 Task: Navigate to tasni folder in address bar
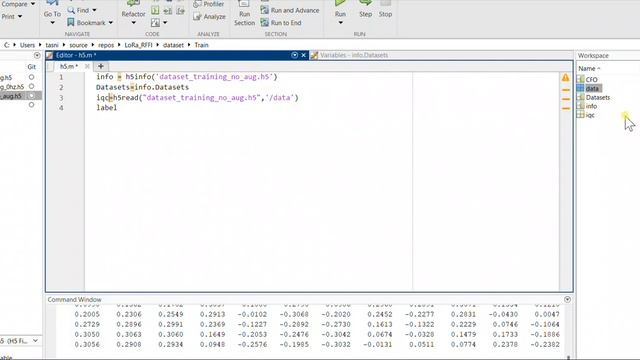point(52,45)
